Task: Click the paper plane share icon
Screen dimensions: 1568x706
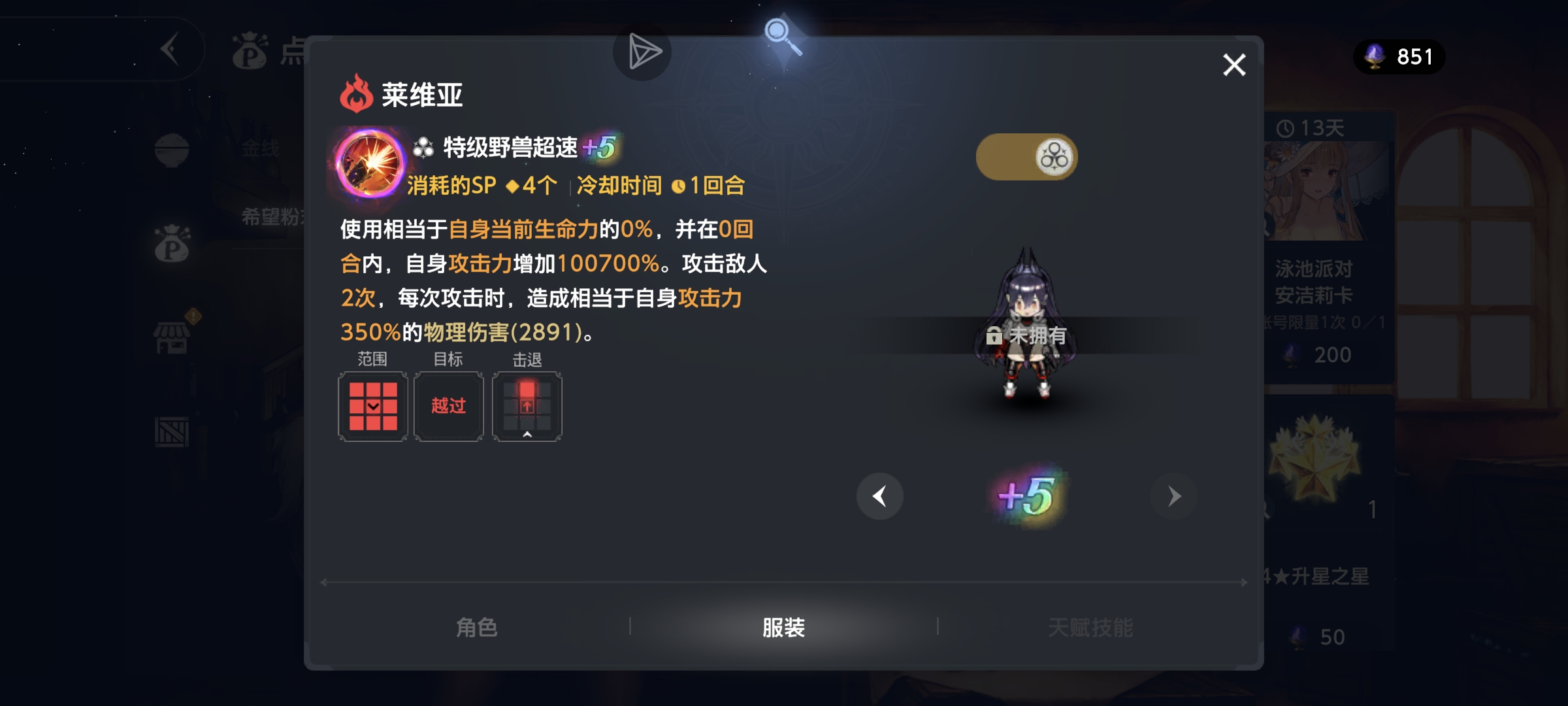Action: coord(642,52)
